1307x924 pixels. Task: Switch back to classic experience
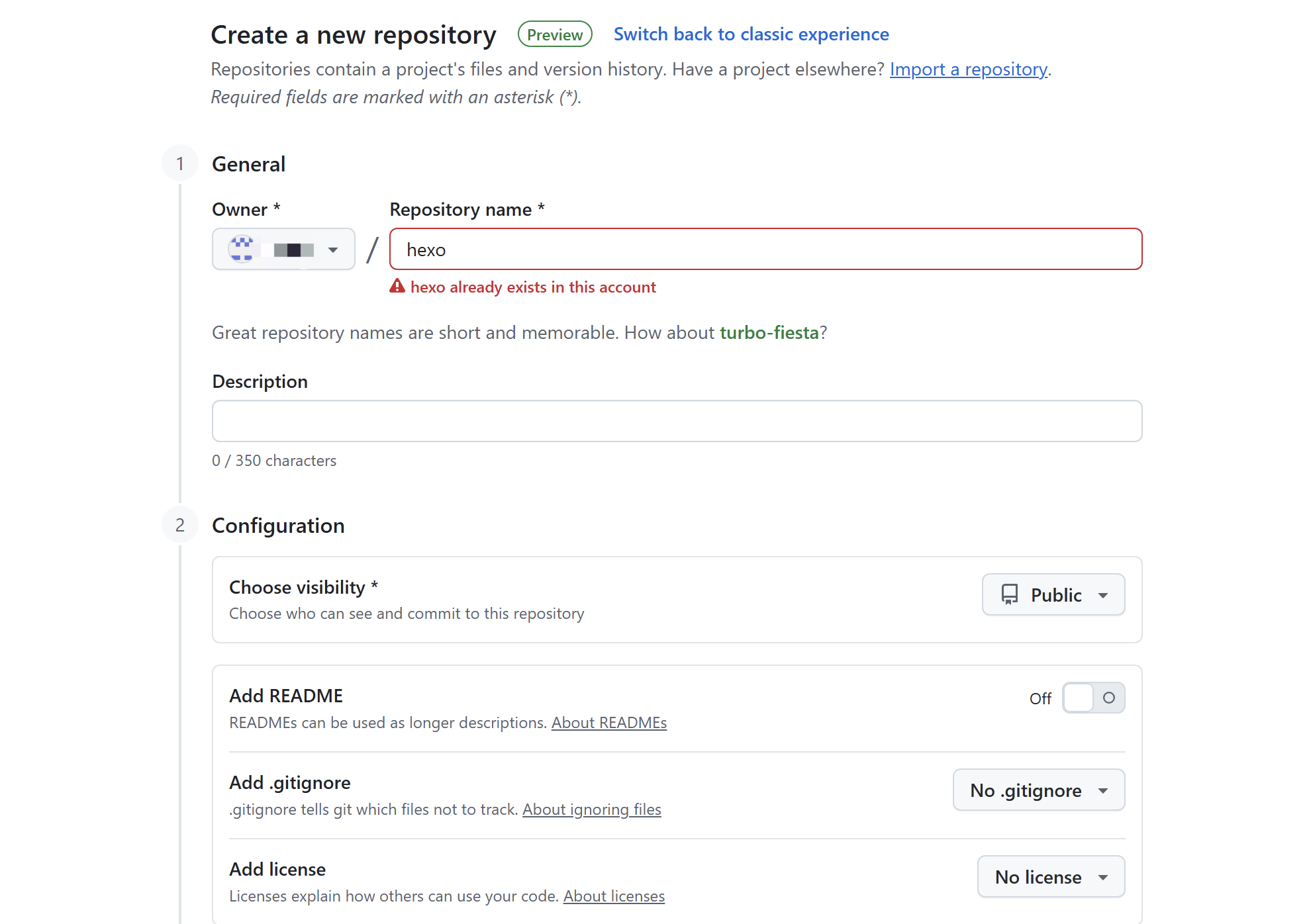751,34
